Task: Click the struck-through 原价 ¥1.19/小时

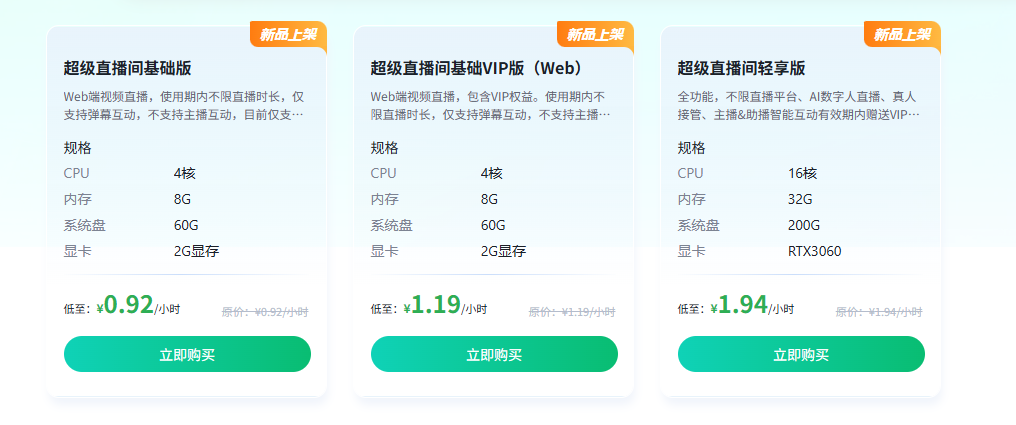Action: tap(572, 312)
